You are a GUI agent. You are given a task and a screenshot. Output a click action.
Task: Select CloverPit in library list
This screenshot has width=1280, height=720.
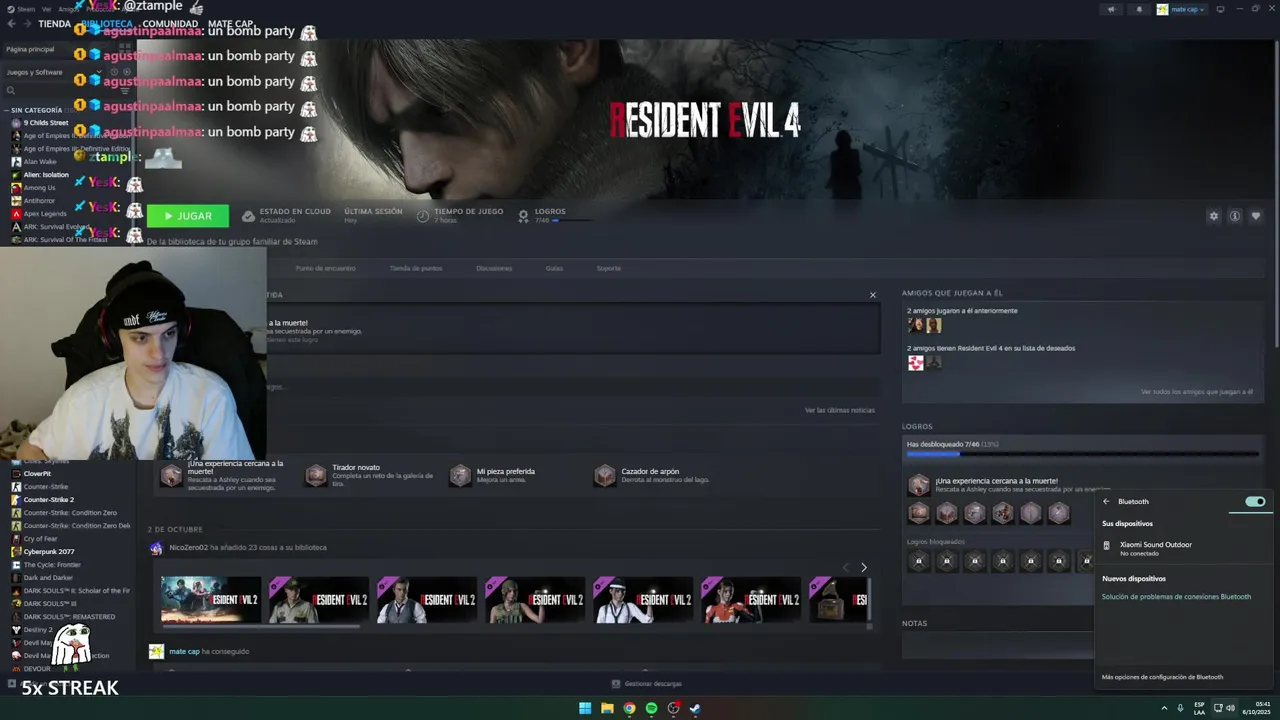point(37,474)
